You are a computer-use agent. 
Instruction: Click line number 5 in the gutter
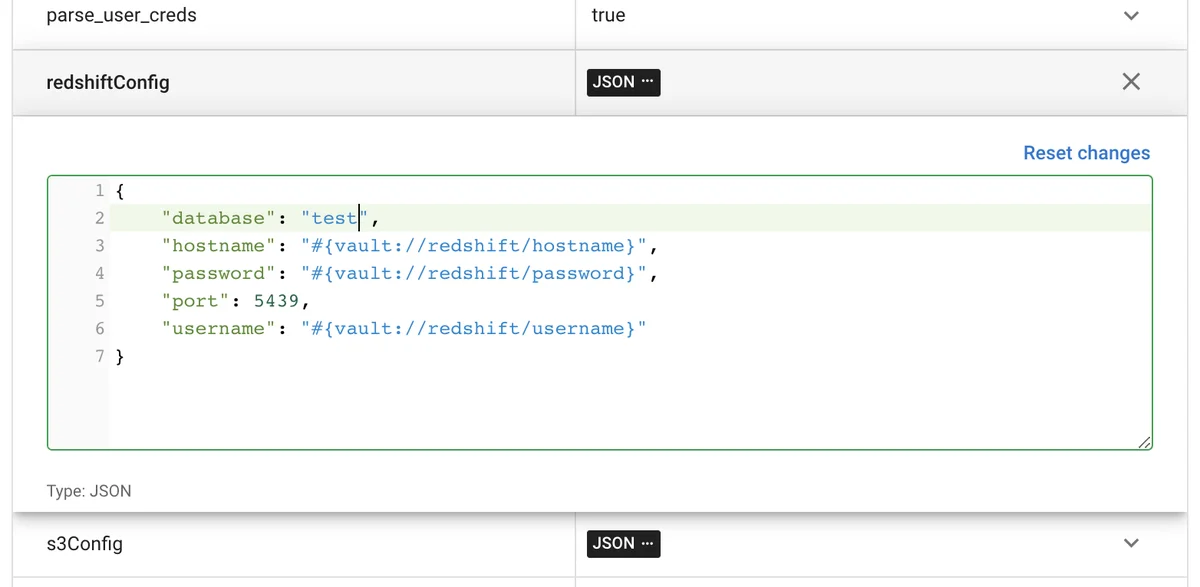99,301
